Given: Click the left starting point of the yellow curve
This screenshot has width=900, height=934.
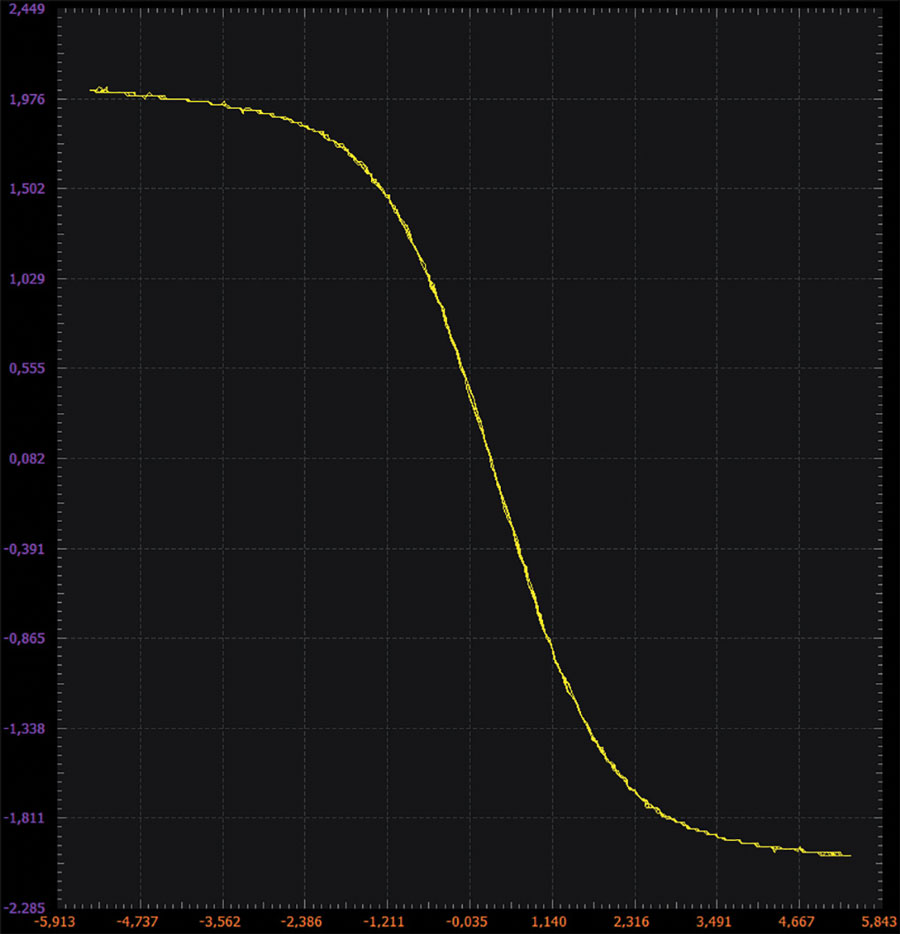Looking at the screenshot, I should (x=91, y=90).
